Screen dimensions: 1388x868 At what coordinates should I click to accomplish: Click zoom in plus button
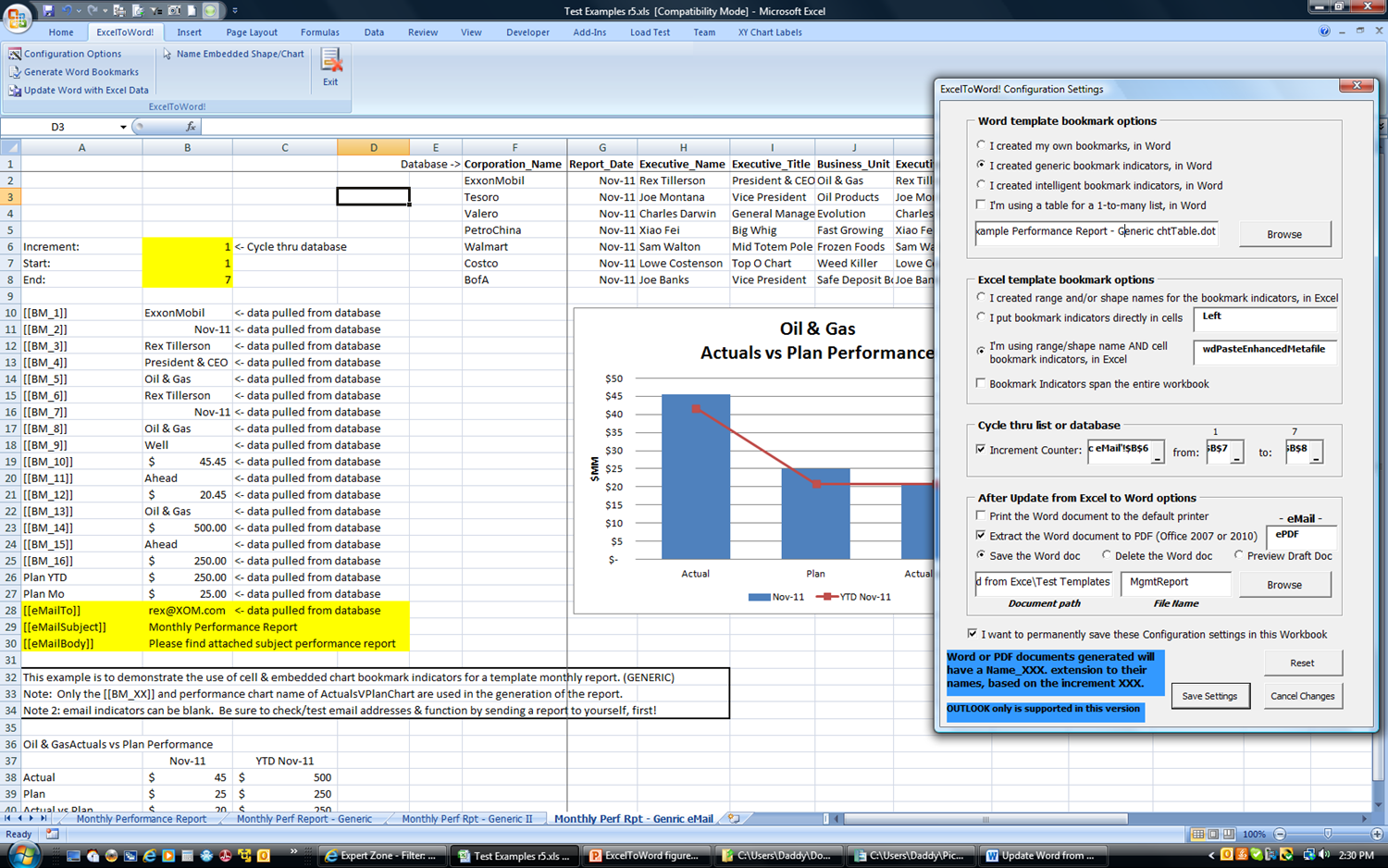[1377, 834]
